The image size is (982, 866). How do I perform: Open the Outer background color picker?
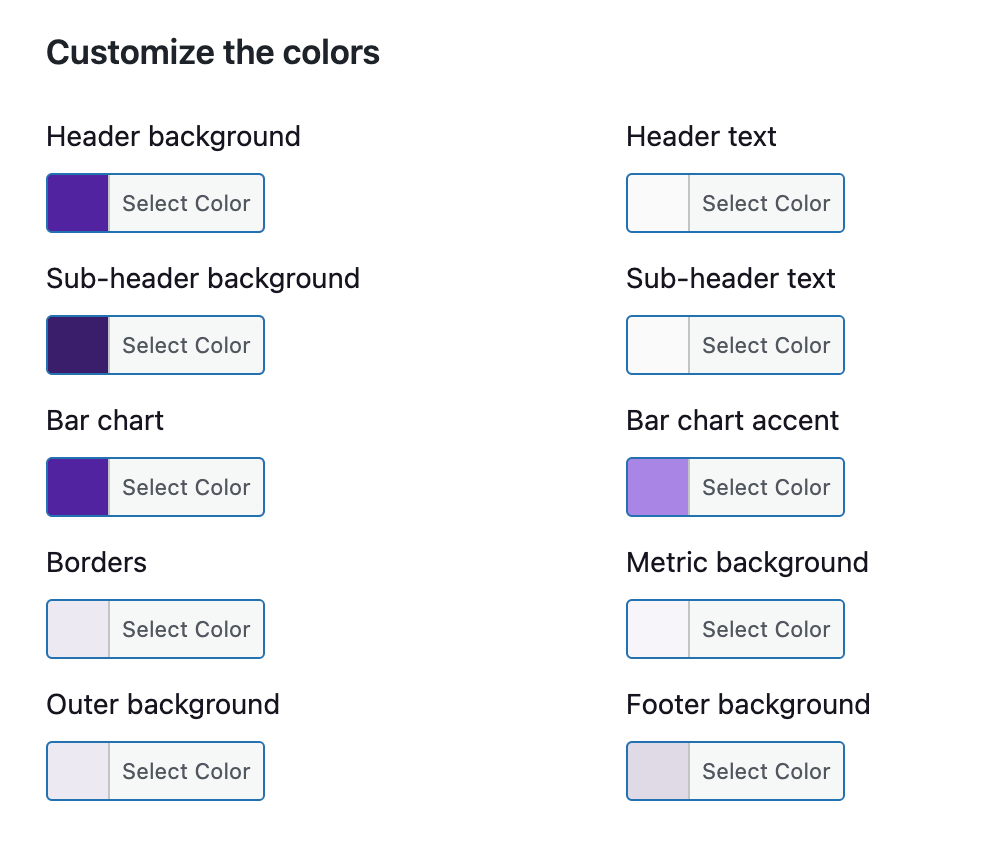(186, 771)
